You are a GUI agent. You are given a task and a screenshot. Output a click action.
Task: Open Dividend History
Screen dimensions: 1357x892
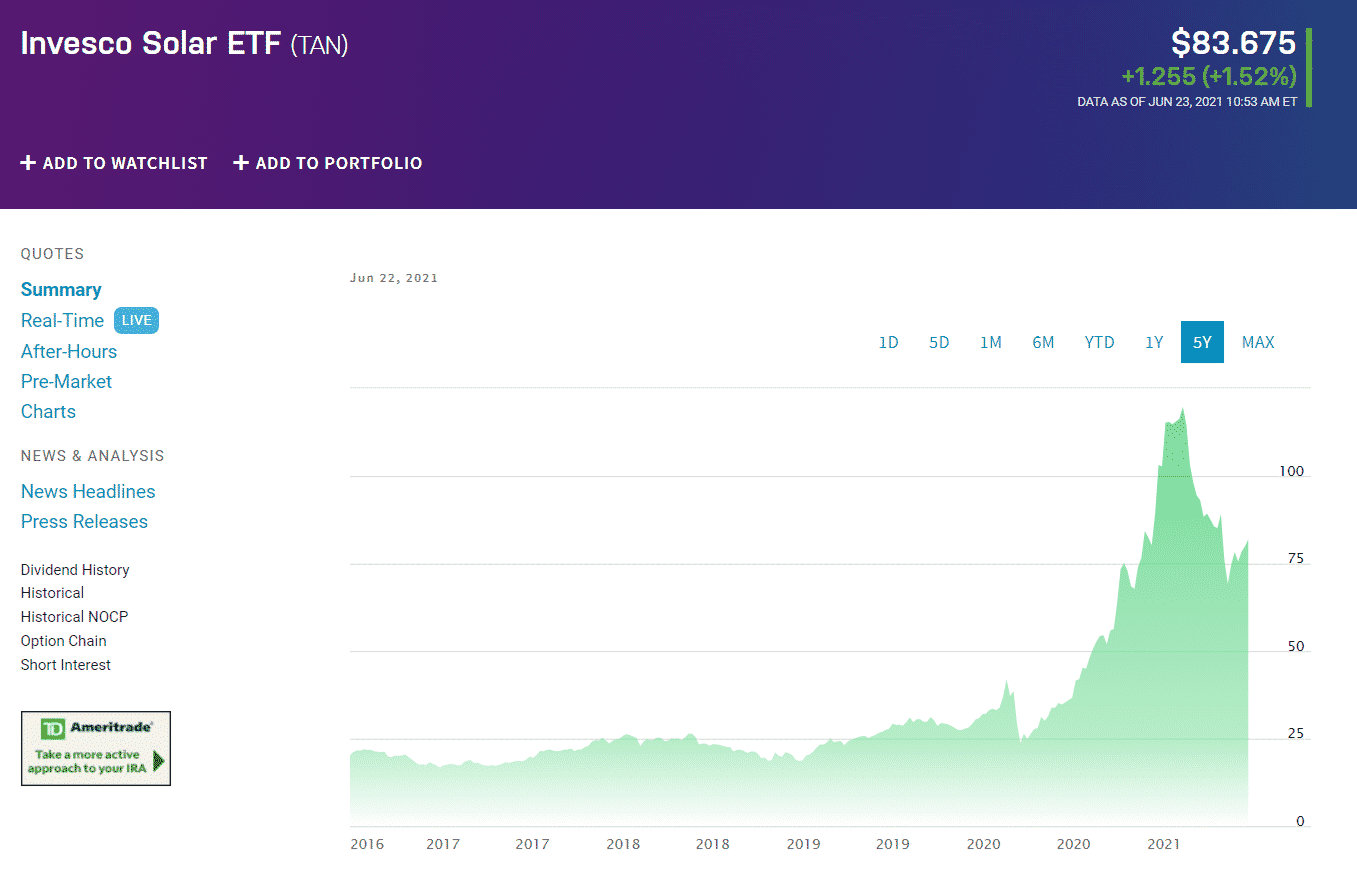75,570
